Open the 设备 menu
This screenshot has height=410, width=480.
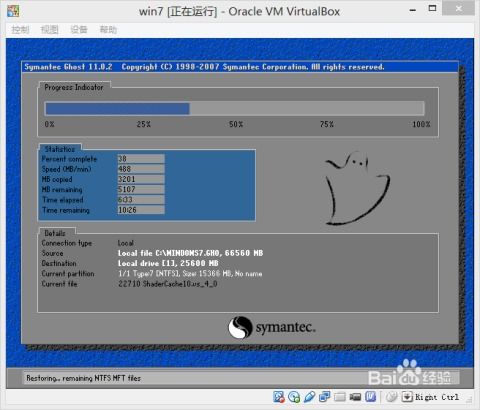pyautogui.click(x=79, y=30)
